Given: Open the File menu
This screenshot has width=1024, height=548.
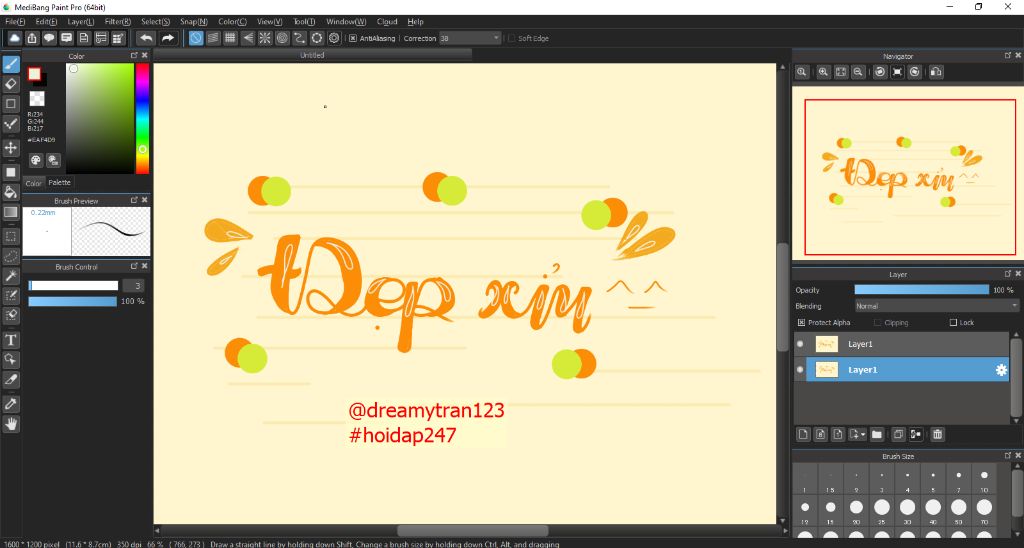Looking at the screenshot, I should (15, 22).
